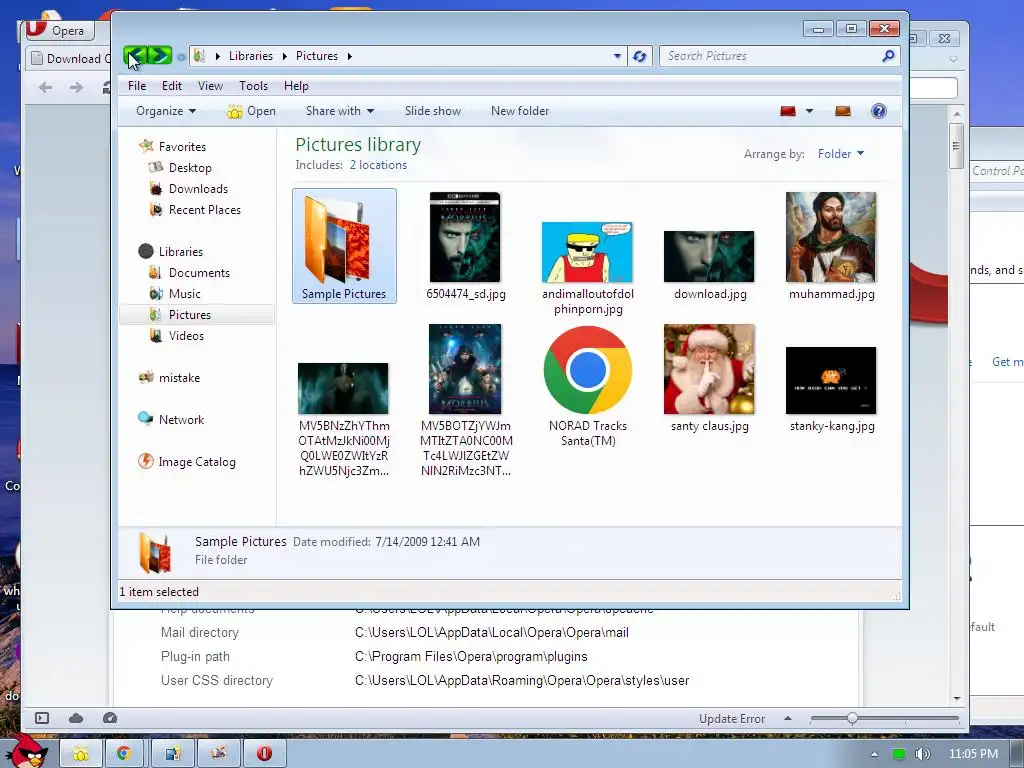Select the Desktop icon under Favorites
This screenshot has height=768, width=1024.
[155, 168]
